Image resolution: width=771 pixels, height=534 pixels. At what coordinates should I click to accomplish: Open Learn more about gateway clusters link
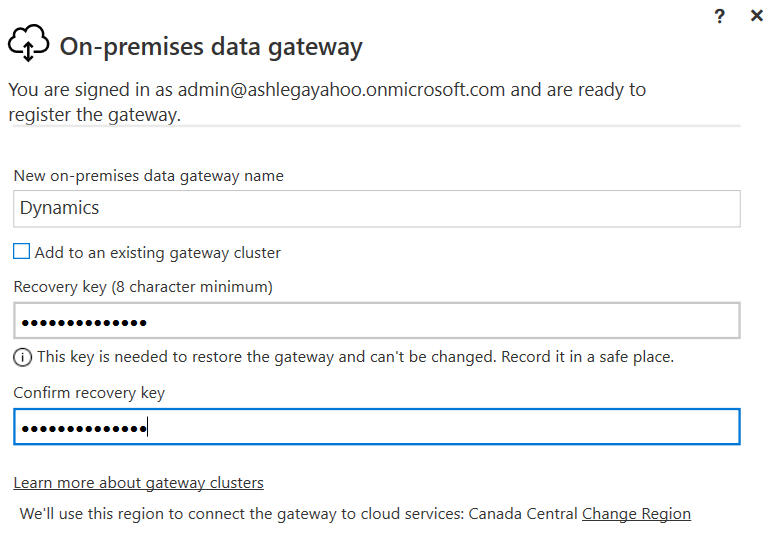[x=138, y=483]
